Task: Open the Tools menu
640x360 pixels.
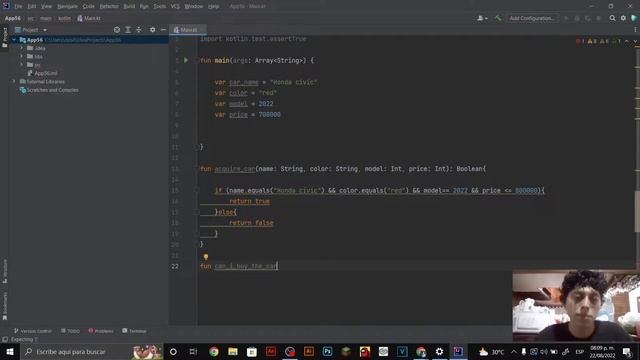Action: 160,7
